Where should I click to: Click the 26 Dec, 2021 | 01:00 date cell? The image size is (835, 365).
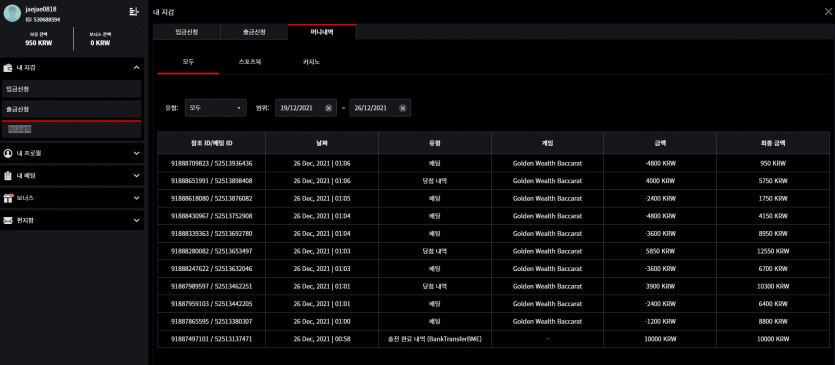click(322, 321)
